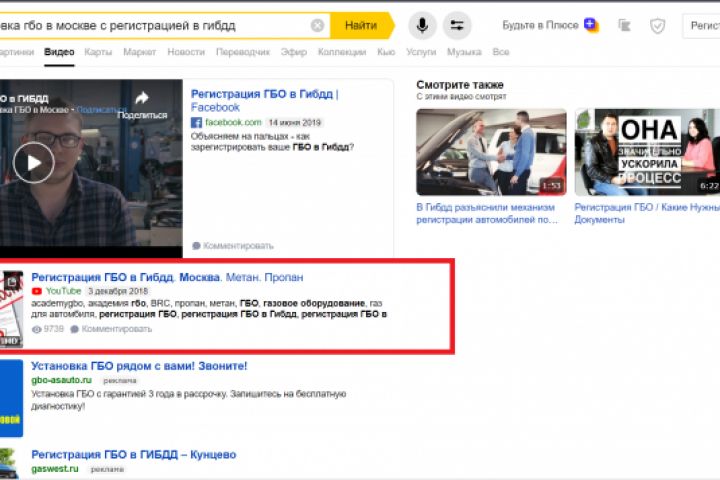Switch to the Услуги tab
Image resolution: width=720 pixels, height=480 pixels.
(x=421, y=52)
